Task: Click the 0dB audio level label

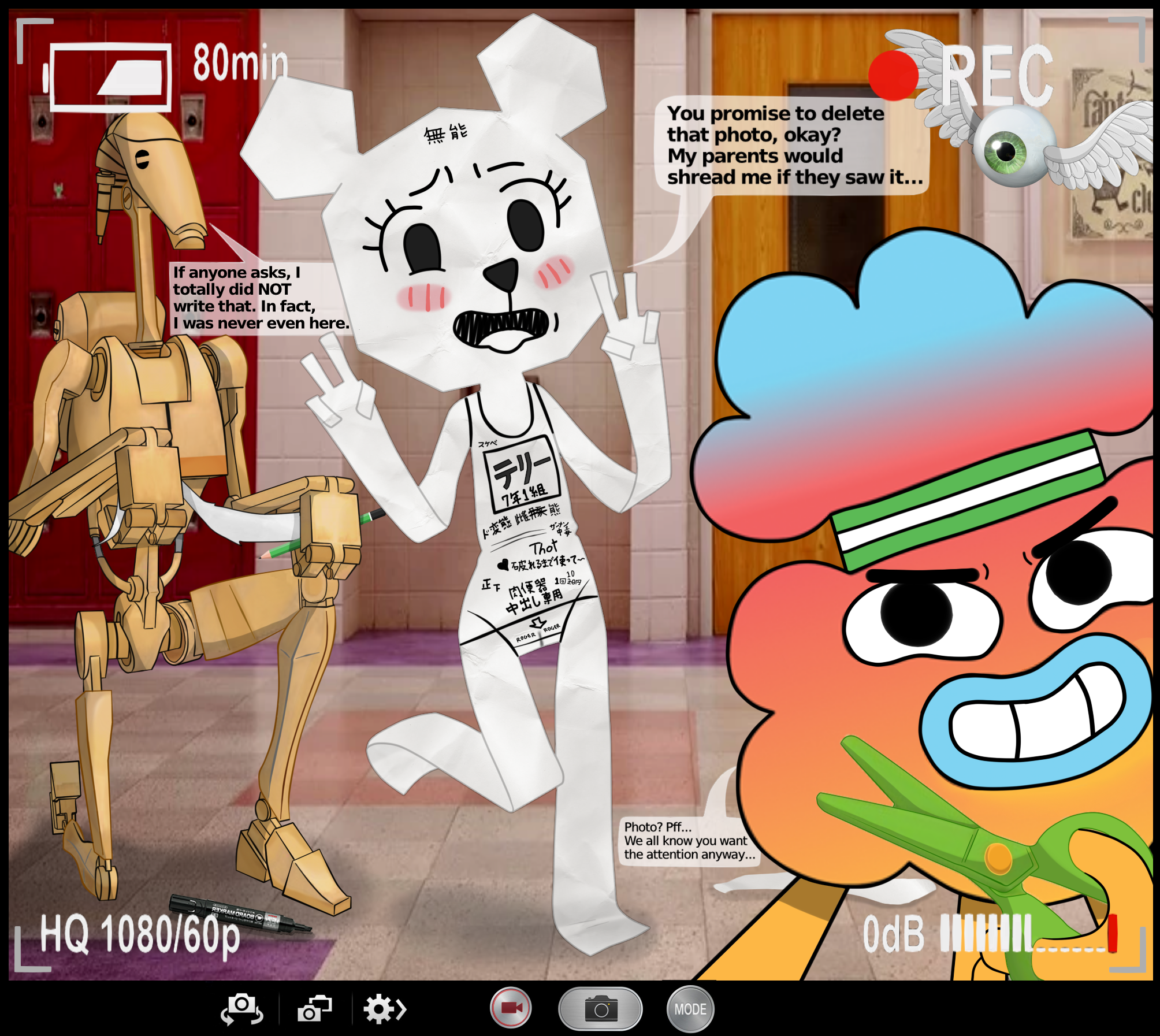Action: [x=893, y=934]
